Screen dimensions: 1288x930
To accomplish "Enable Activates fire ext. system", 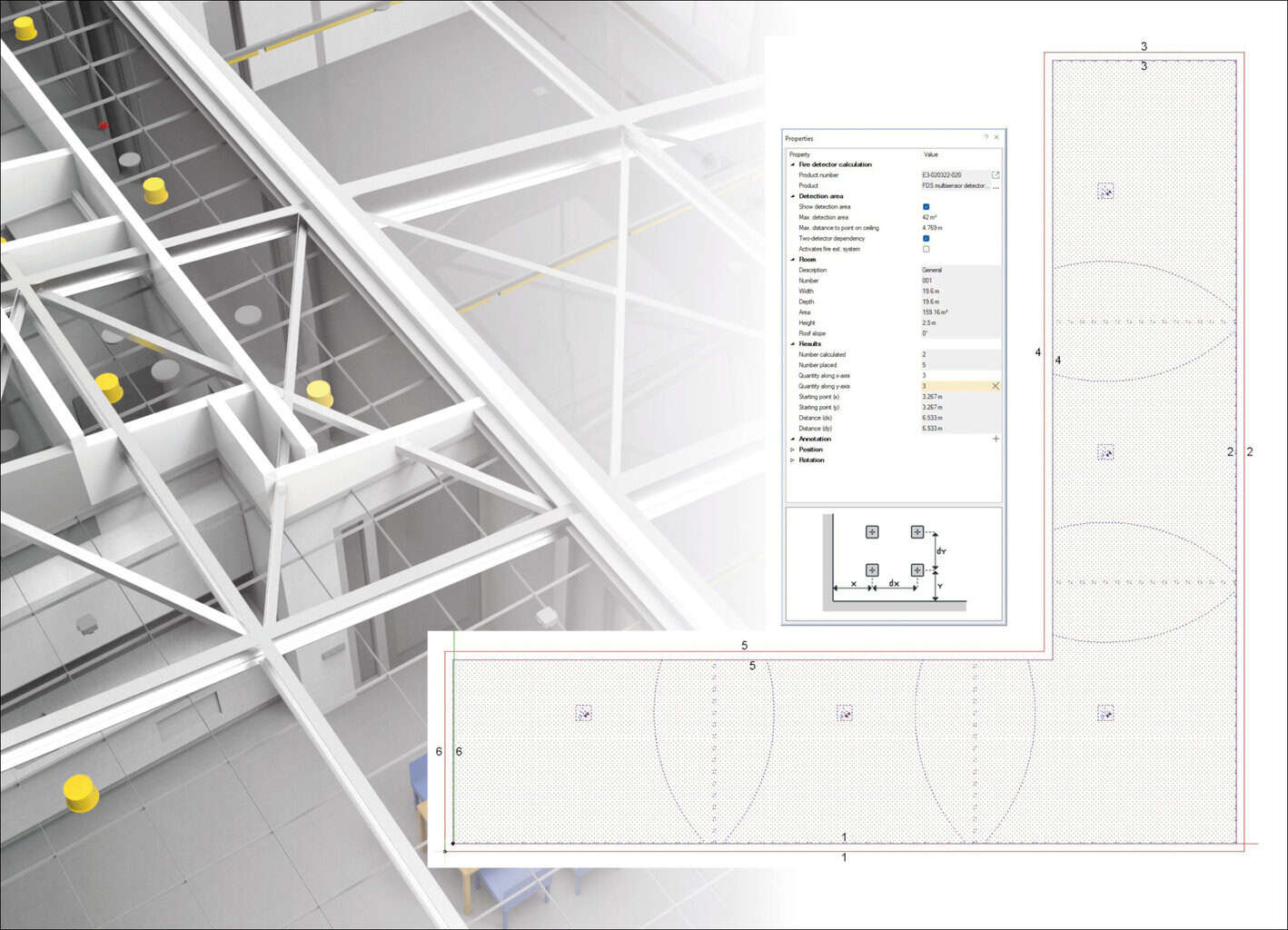I will [x=926, y=249].
